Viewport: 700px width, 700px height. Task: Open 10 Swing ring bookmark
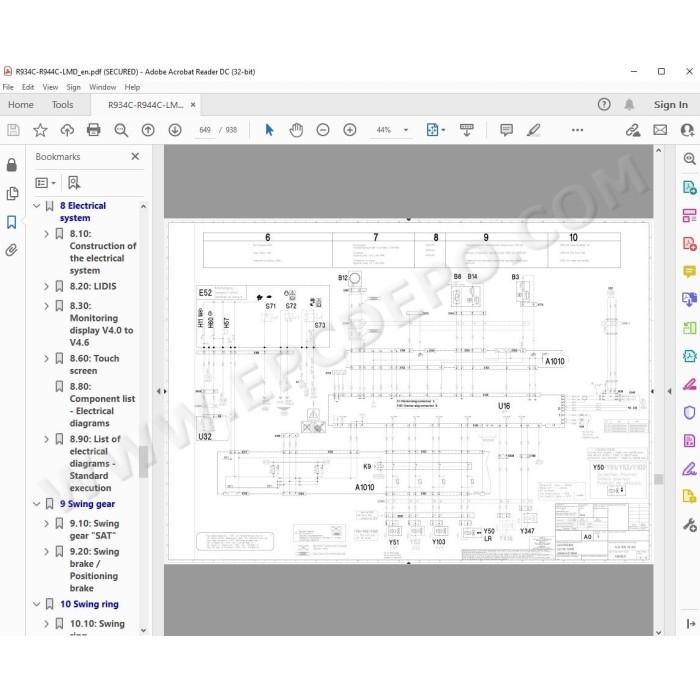(89, 604)
